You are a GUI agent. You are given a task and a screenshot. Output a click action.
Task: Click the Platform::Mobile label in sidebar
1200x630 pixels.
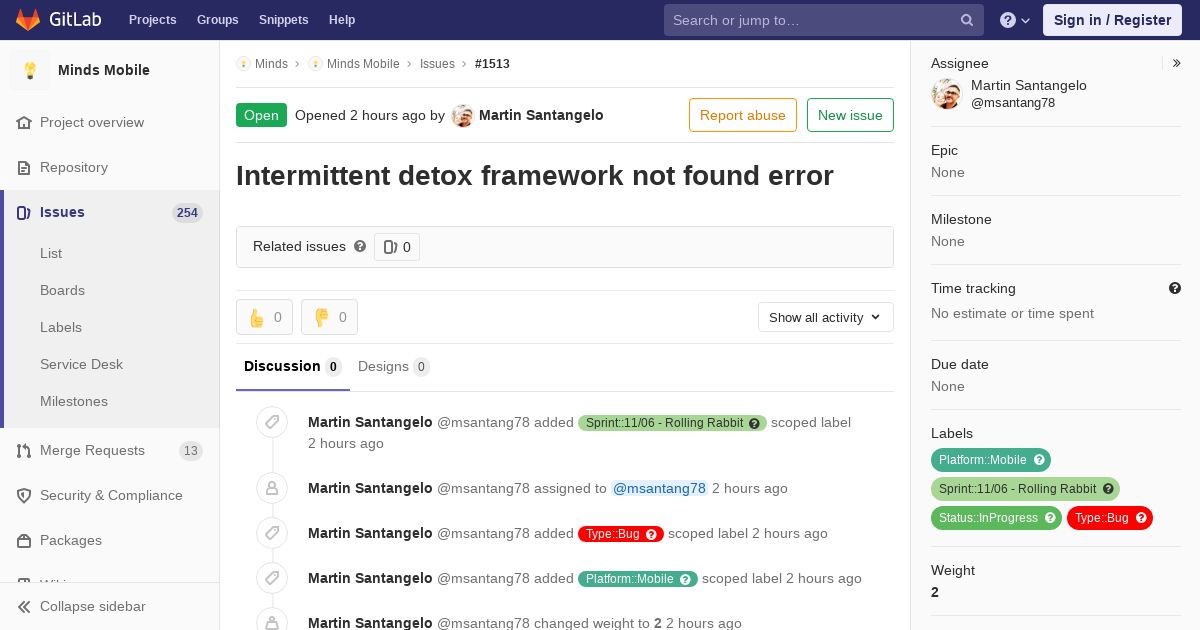991,460
